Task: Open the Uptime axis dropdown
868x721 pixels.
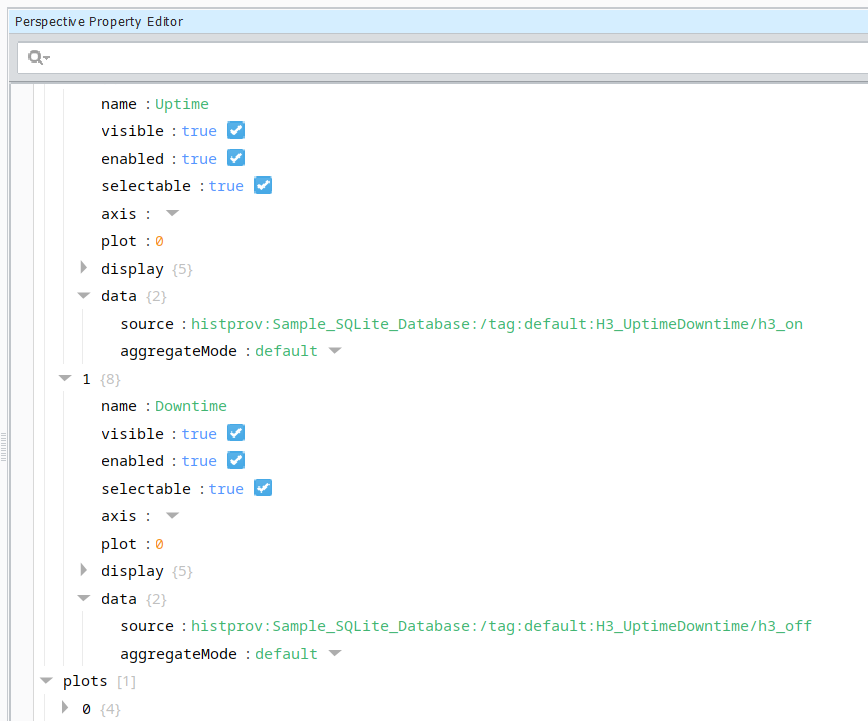Action: tap(173, 213)
